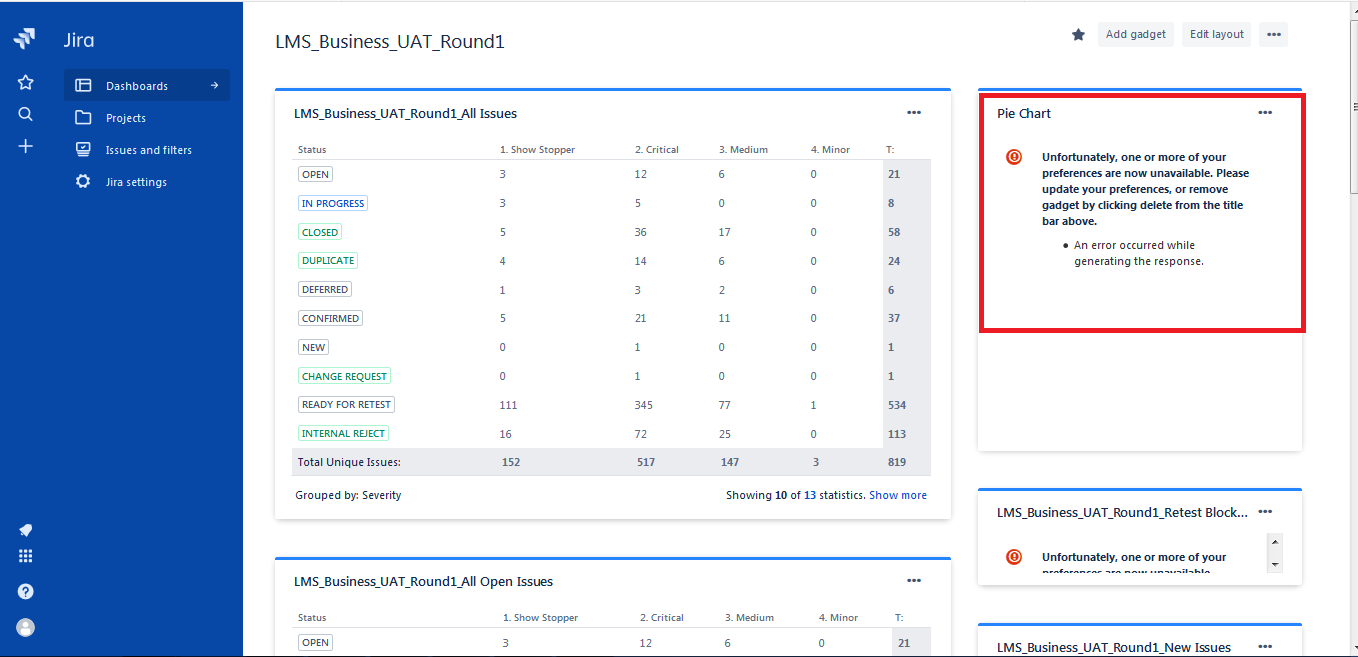Open the dashboard more actions ellipsis menu
Screen dimensions: 1358x657
coord(1273,34)
